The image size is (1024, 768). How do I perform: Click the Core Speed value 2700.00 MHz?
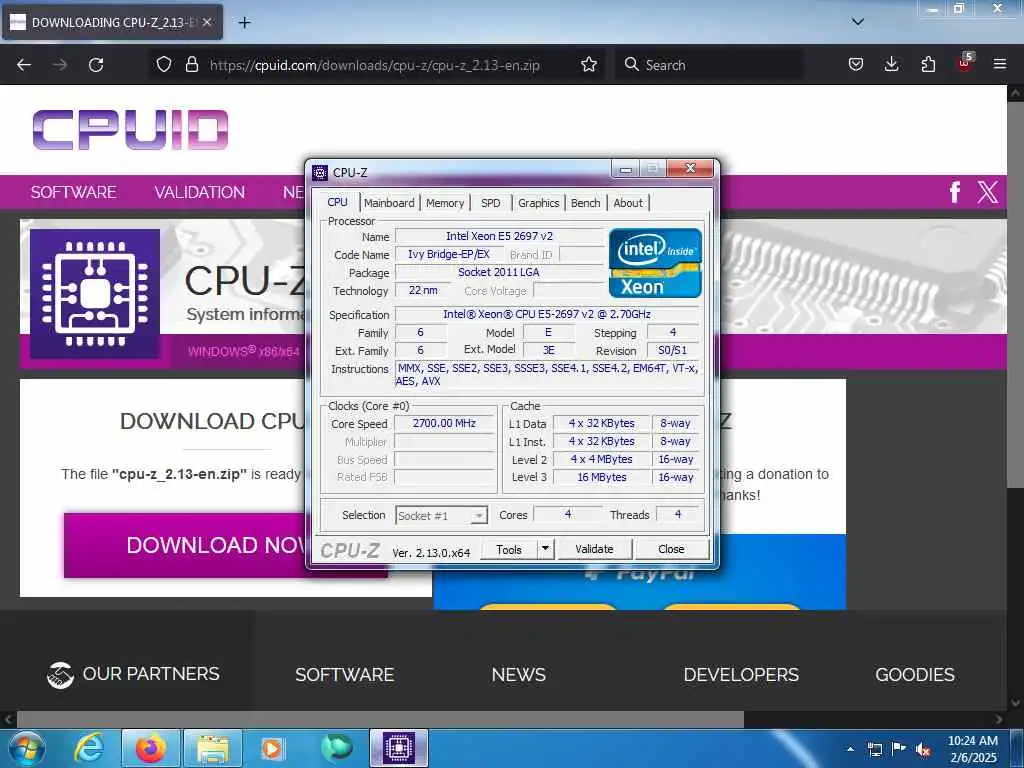point(444,423)
